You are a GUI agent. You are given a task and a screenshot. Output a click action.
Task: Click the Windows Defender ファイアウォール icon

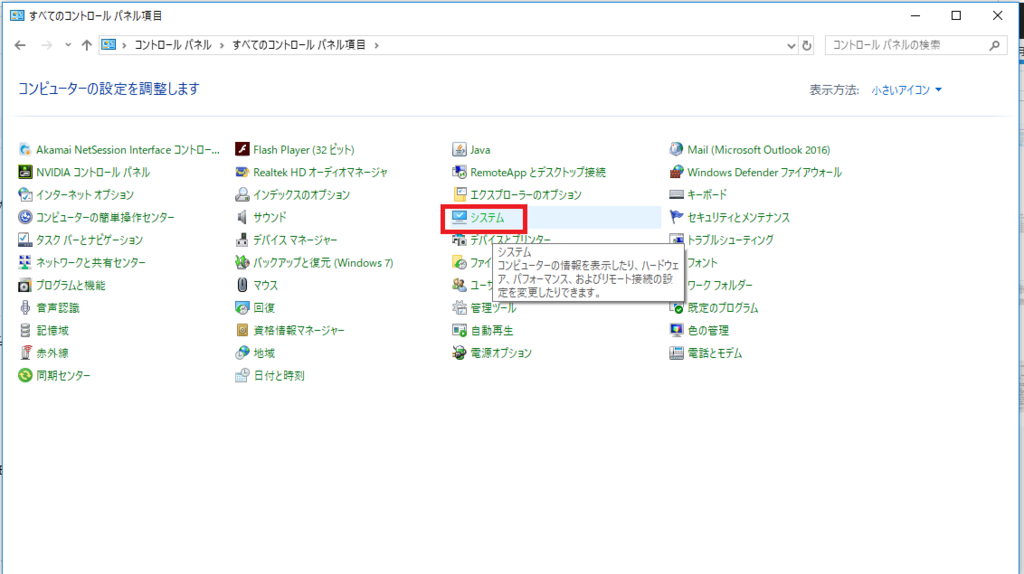[677, 172]
